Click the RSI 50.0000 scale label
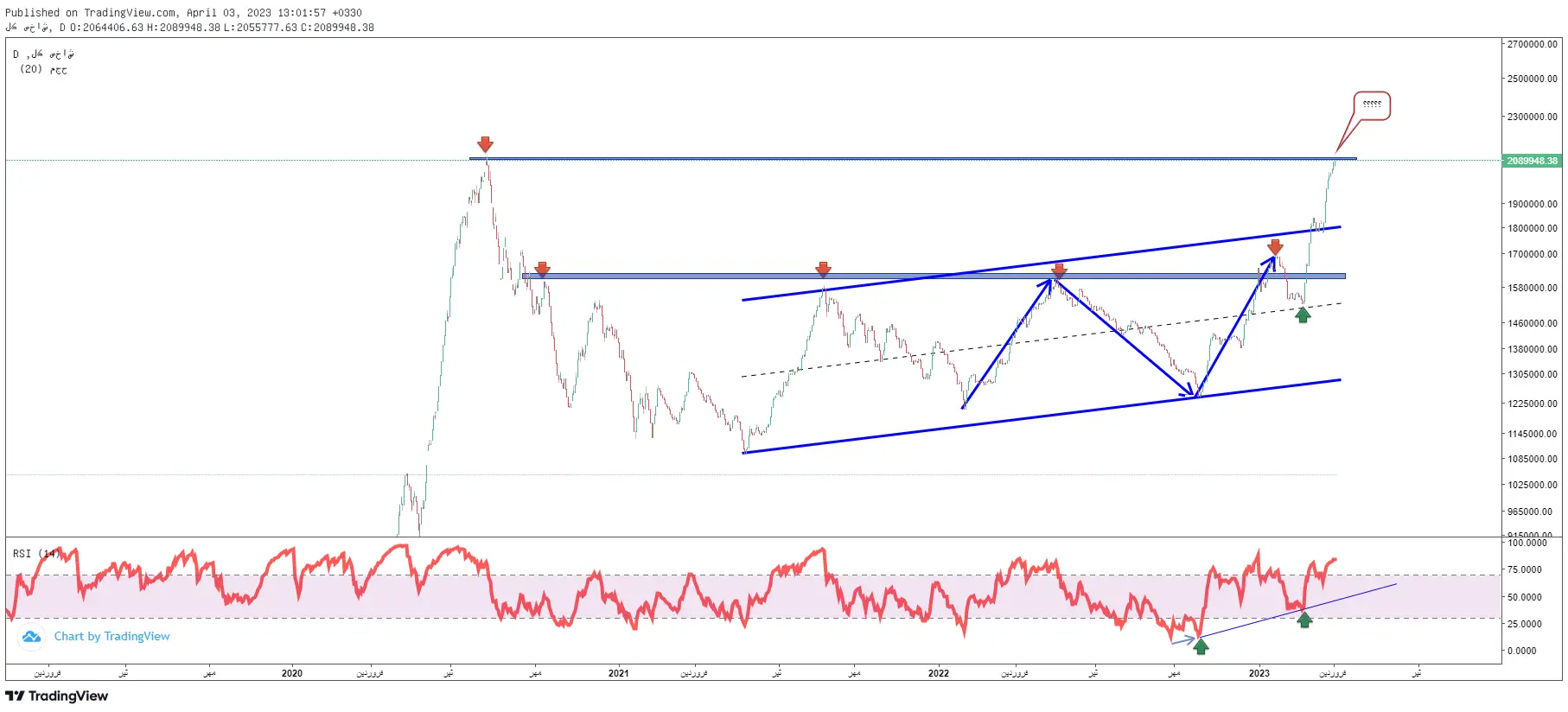 (x=1525, y=597)
